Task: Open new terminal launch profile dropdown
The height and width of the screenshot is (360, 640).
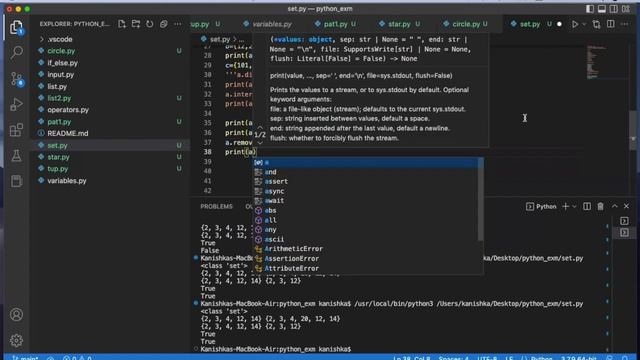Action: 574,207
